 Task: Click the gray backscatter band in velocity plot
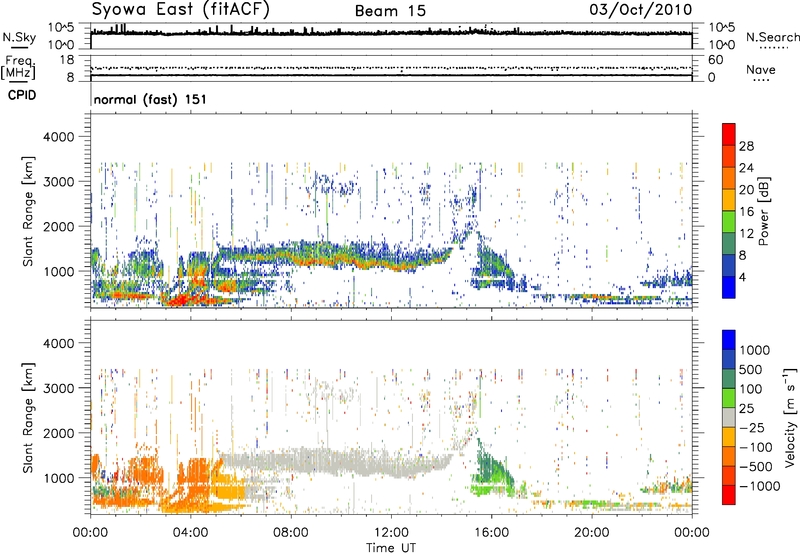point(337,462)
